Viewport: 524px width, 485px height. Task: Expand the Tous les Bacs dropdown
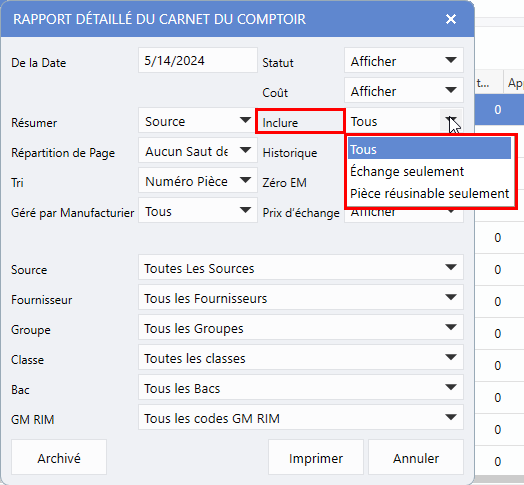pos(301,388)
